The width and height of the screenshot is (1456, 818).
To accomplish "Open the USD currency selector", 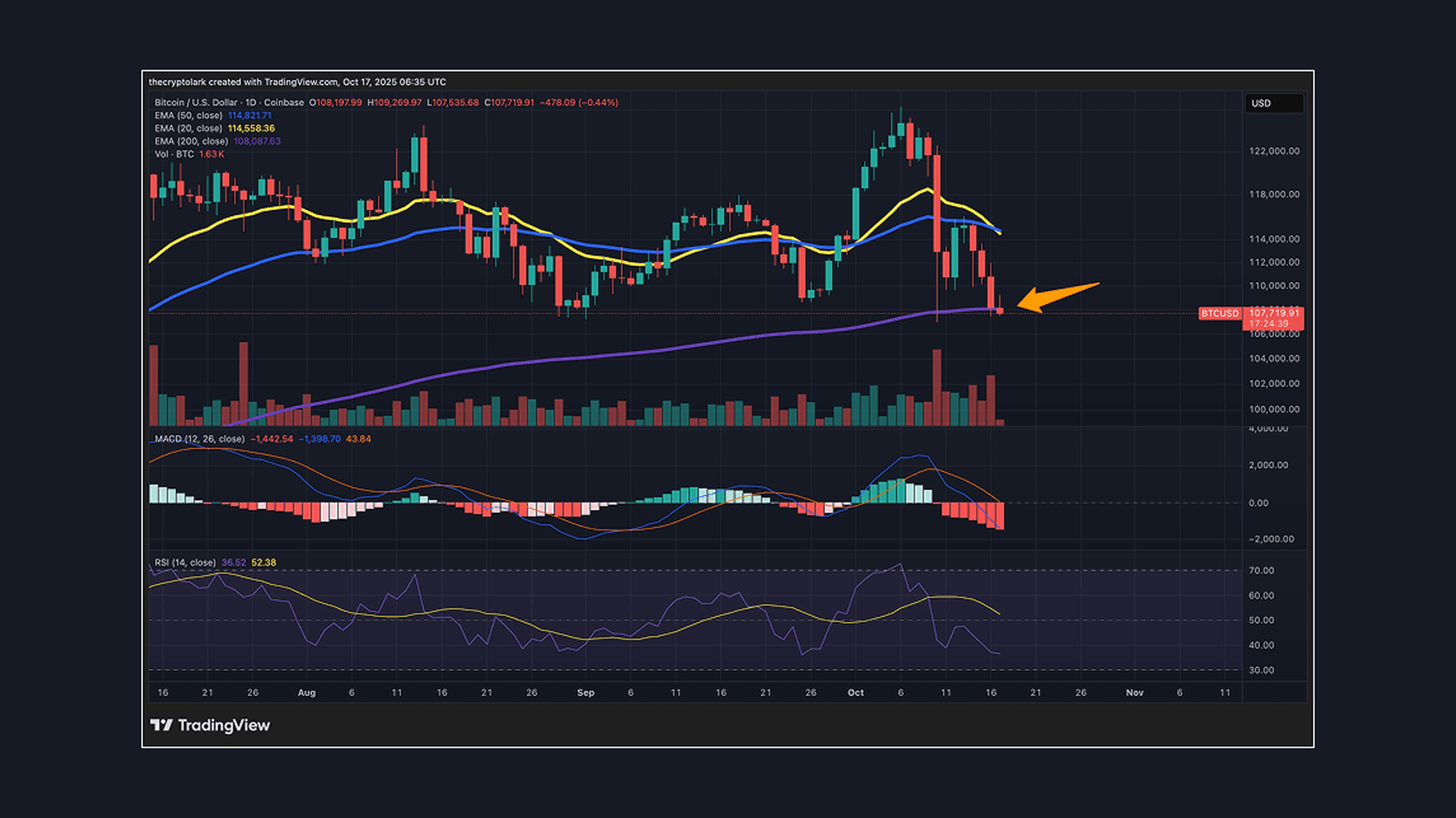I will [1272, 103].
